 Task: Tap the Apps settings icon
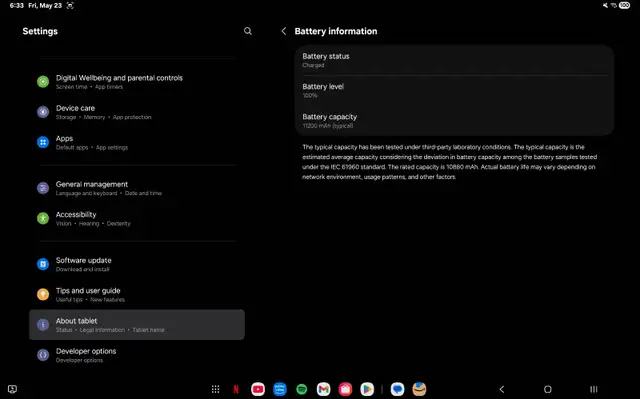click(43, 142)
